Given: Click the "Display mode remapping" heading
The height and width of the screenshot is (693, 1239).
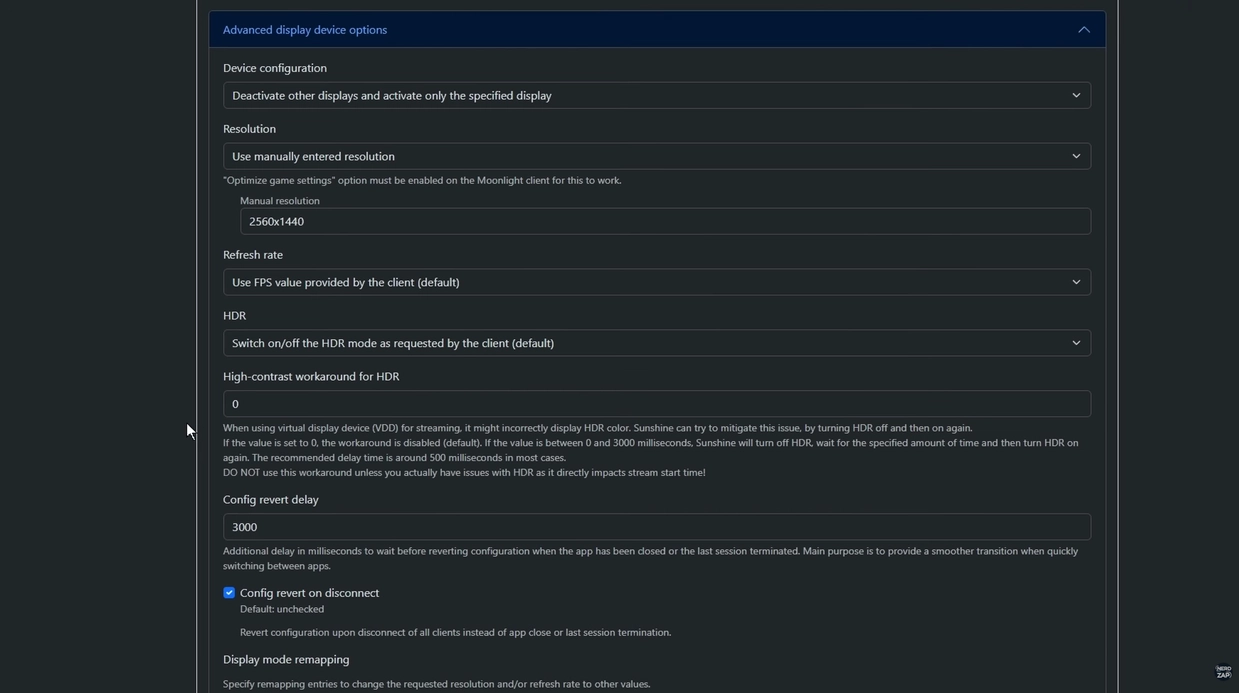Looking at the screenshot, I should (286, 660).
